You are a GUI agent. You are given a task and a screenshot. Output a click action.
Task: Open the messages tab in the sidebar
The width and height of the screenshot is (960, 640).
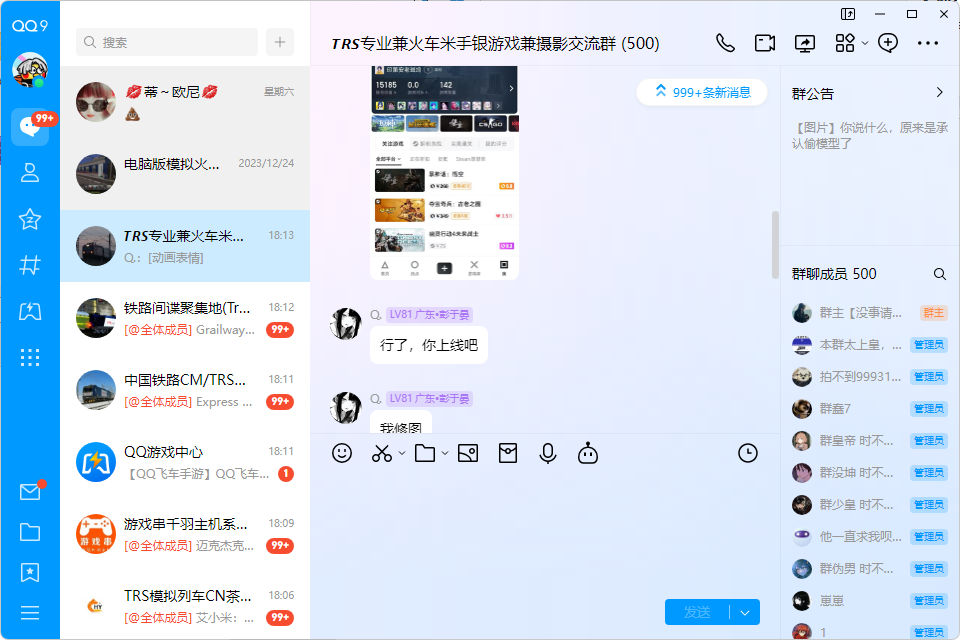pyautogui.click(x=30, y=127)
